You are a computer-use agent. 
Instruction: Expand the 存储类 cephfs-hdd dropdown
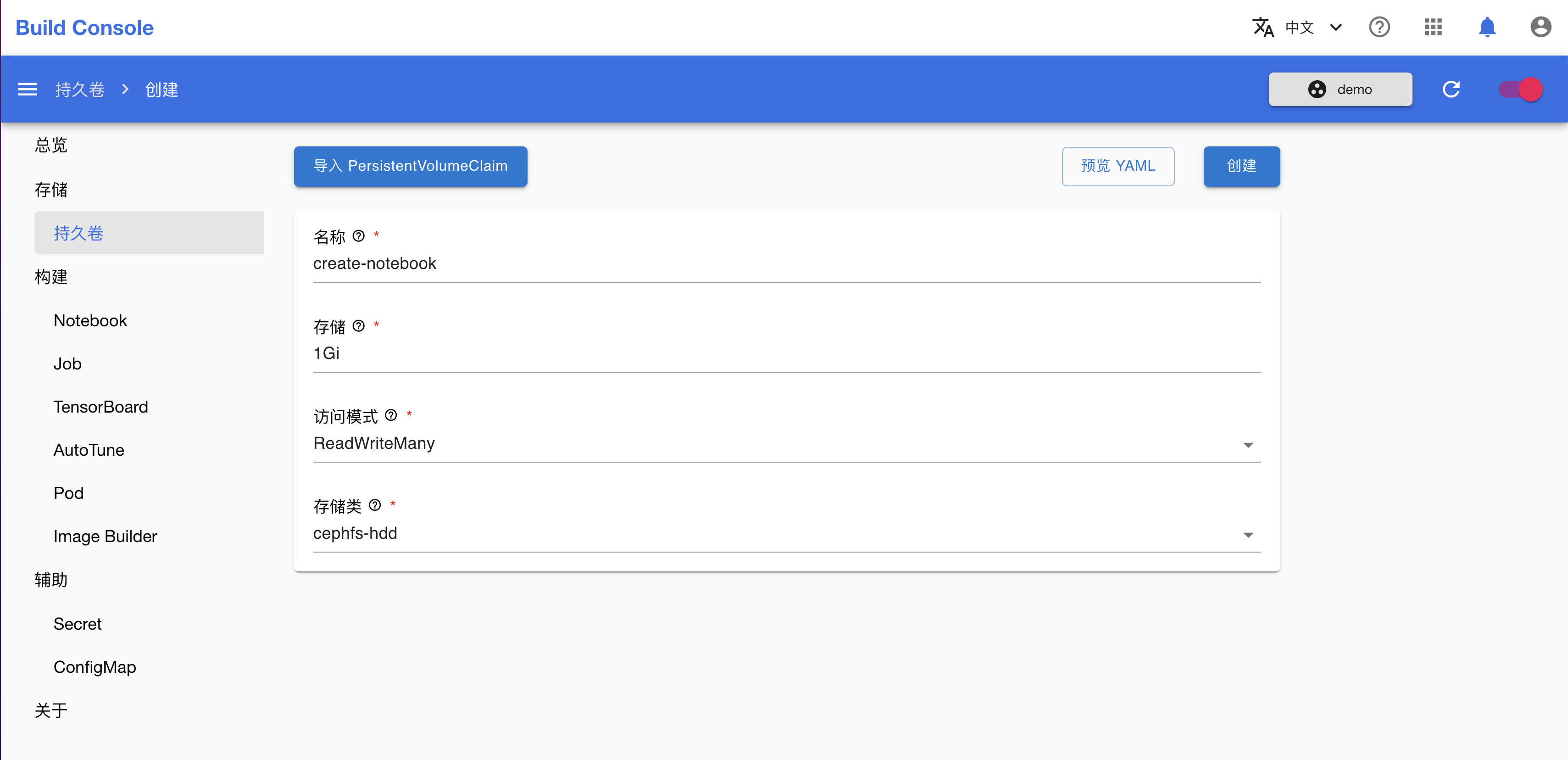[786, 534]
